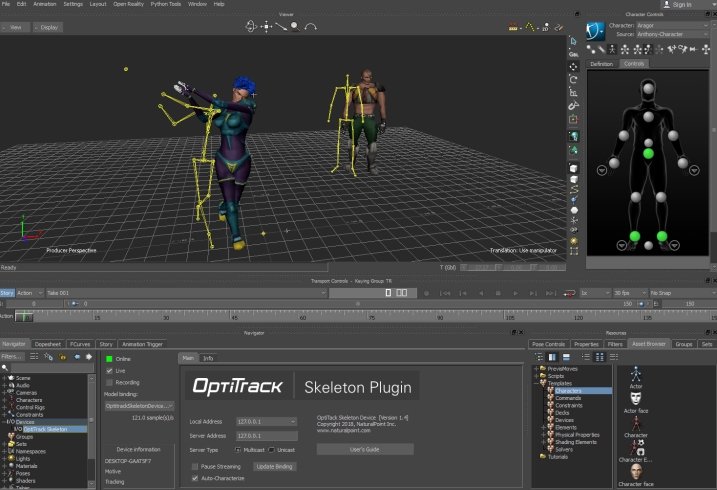Click the Scale tool in viewer toolbar
Viewport: 717px width, 490px height.
(574, 92)
